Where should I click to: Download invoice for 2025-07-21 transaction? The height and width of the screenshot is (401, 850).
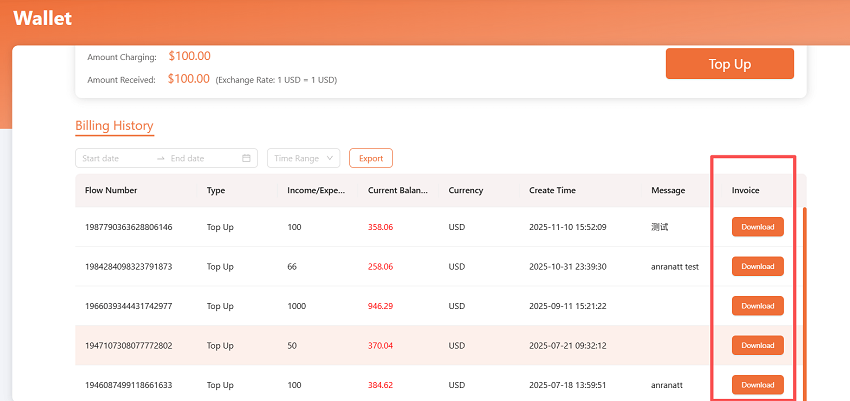click(757, 345)
